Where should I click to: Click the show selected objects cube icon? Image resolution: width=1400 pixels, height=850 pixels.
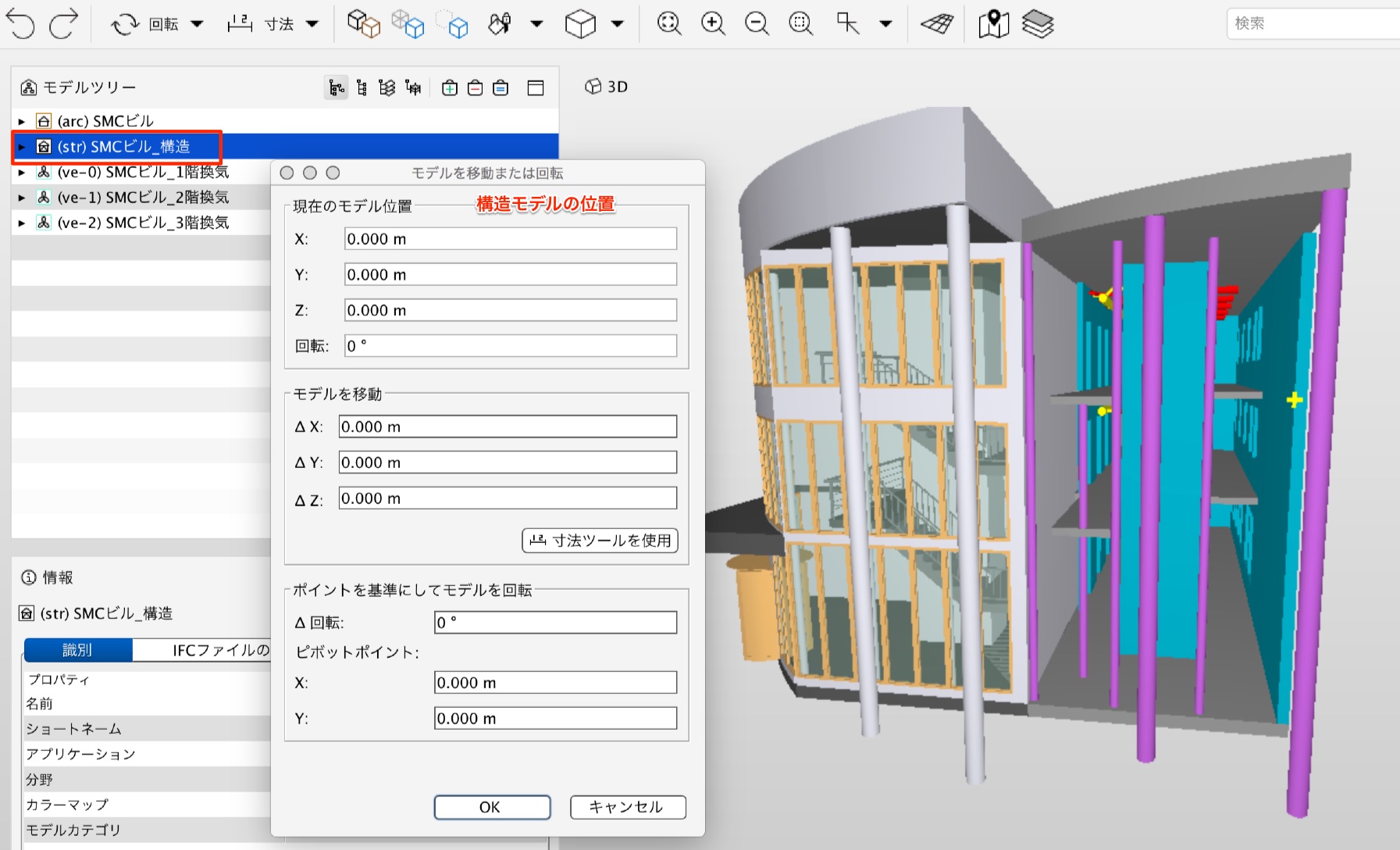tap(363, 23)
